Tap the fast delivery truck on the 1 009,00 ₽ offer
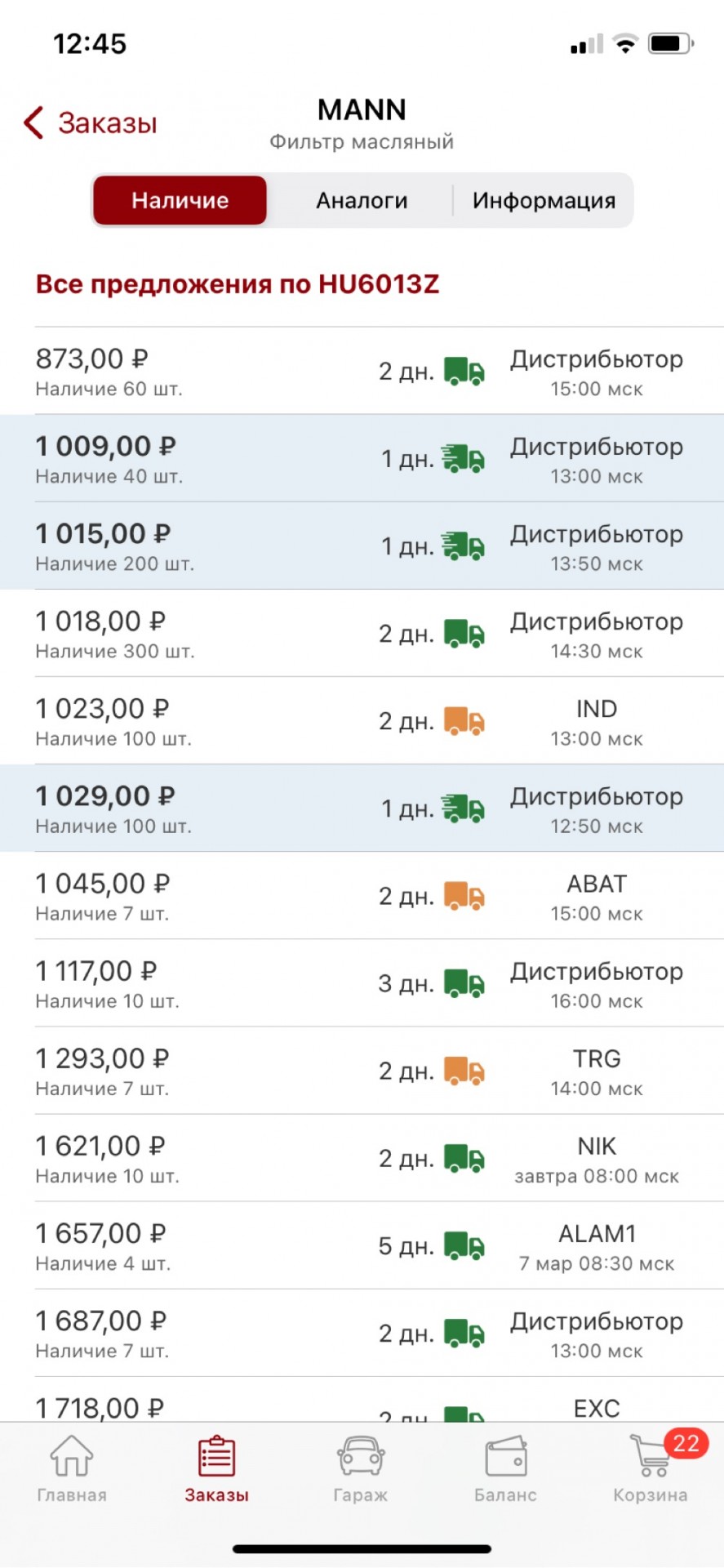This screenshot has width=724, height=1568. tap(464, 458)
